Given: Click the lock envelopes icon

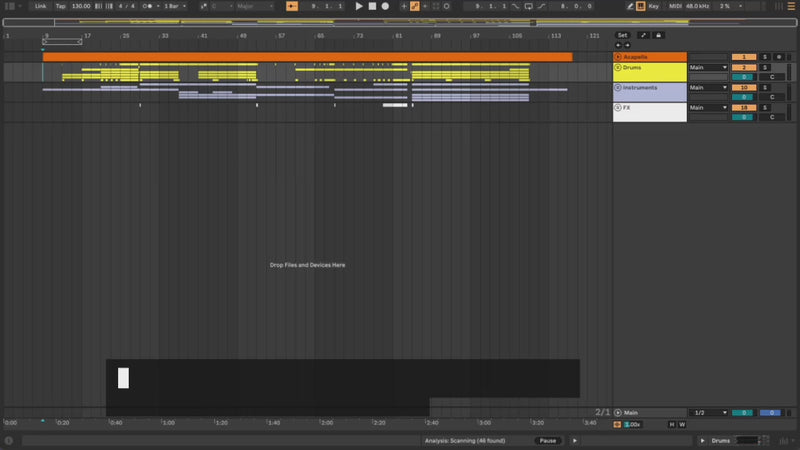Looking at the screenshot, I should (659, 35).
